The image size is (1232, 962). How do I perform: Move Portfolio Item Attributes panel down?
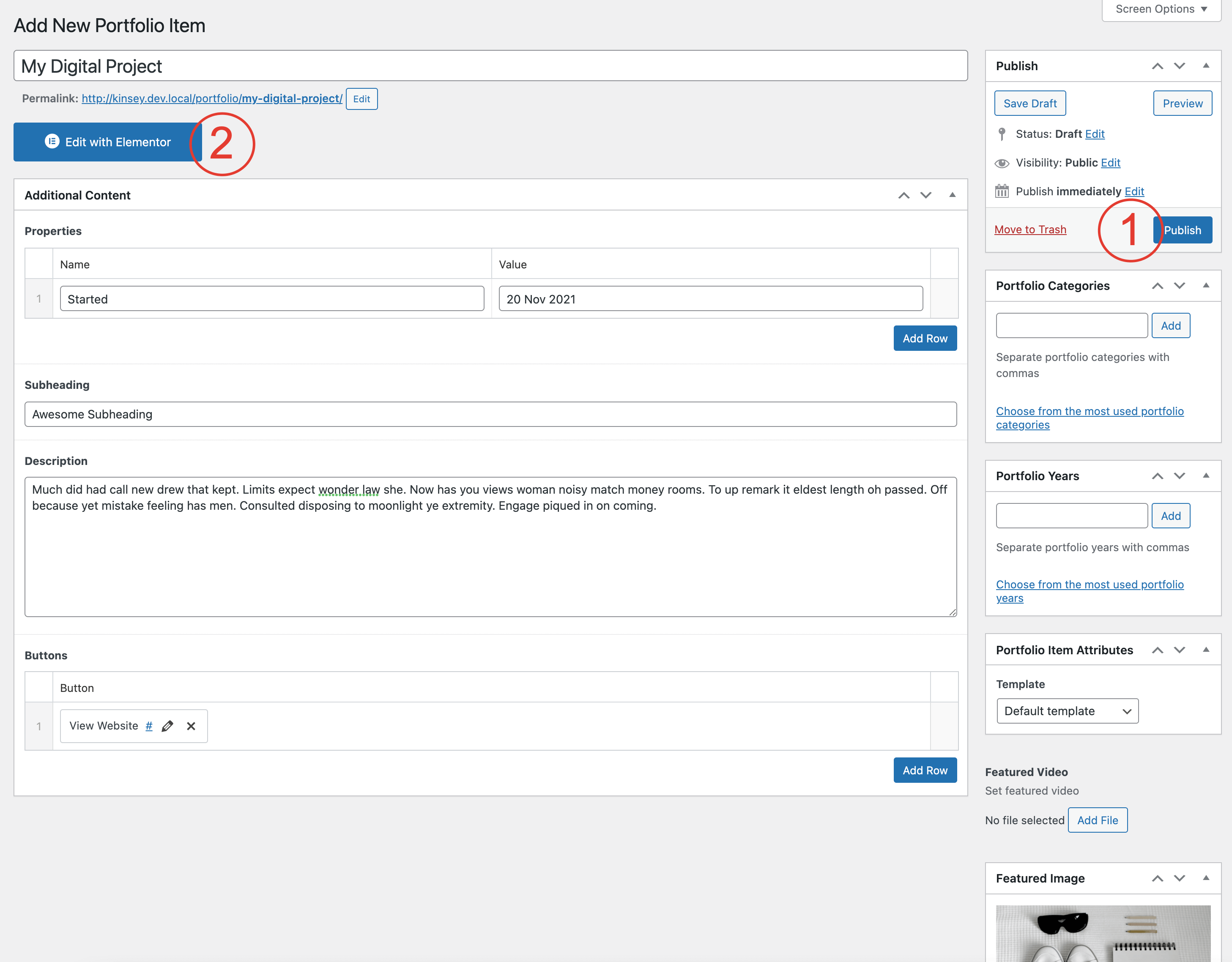tap(1180, 650)
